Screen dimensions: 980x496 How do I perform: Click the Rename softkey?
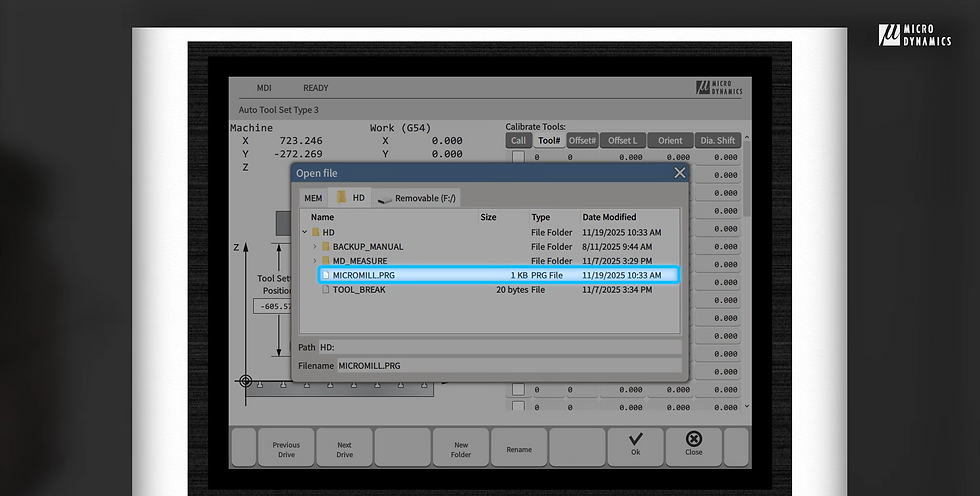click(519, 448)
